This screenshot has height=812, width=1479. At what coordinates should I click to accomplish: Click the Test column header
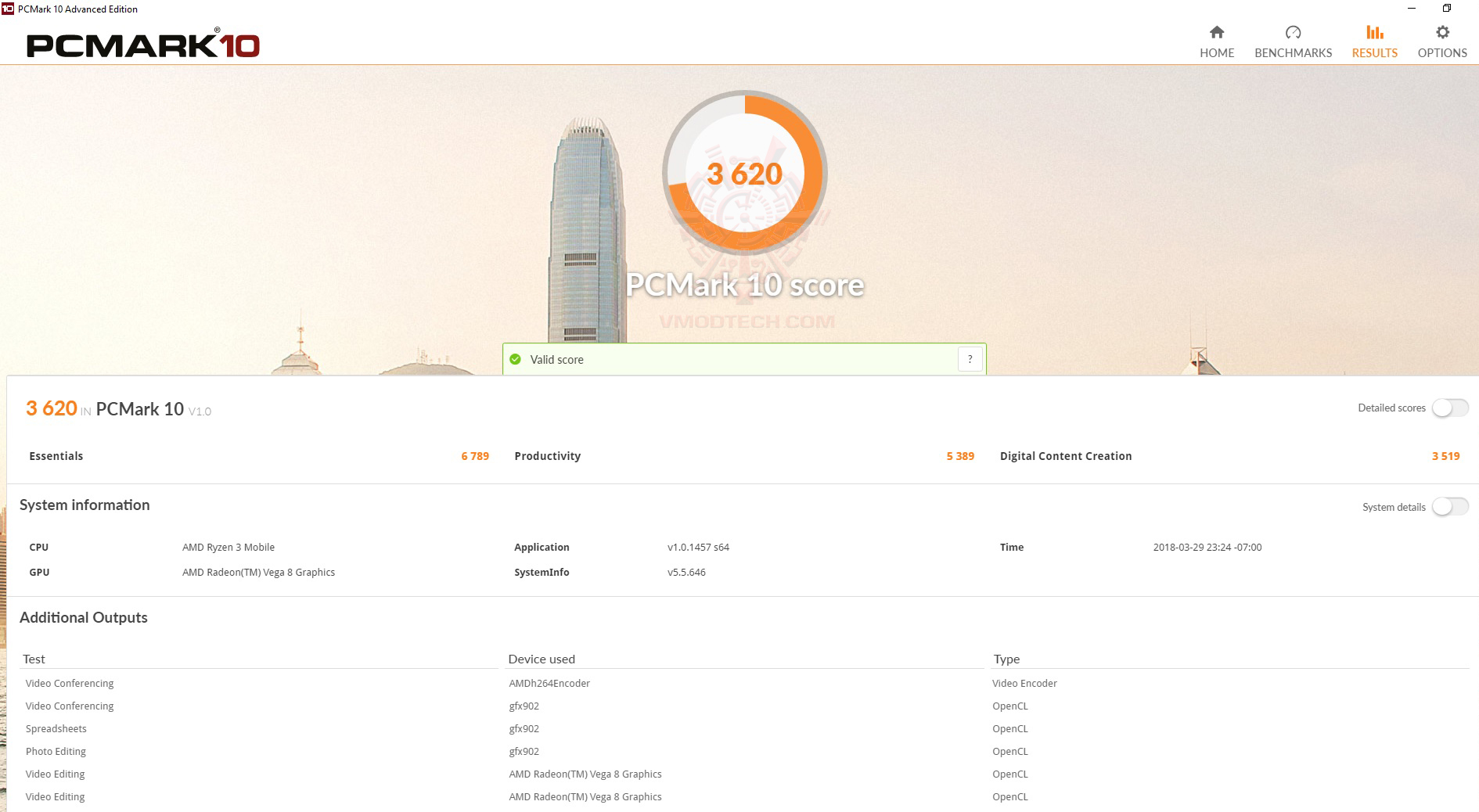pyautogui.click(x=34, y=659)
